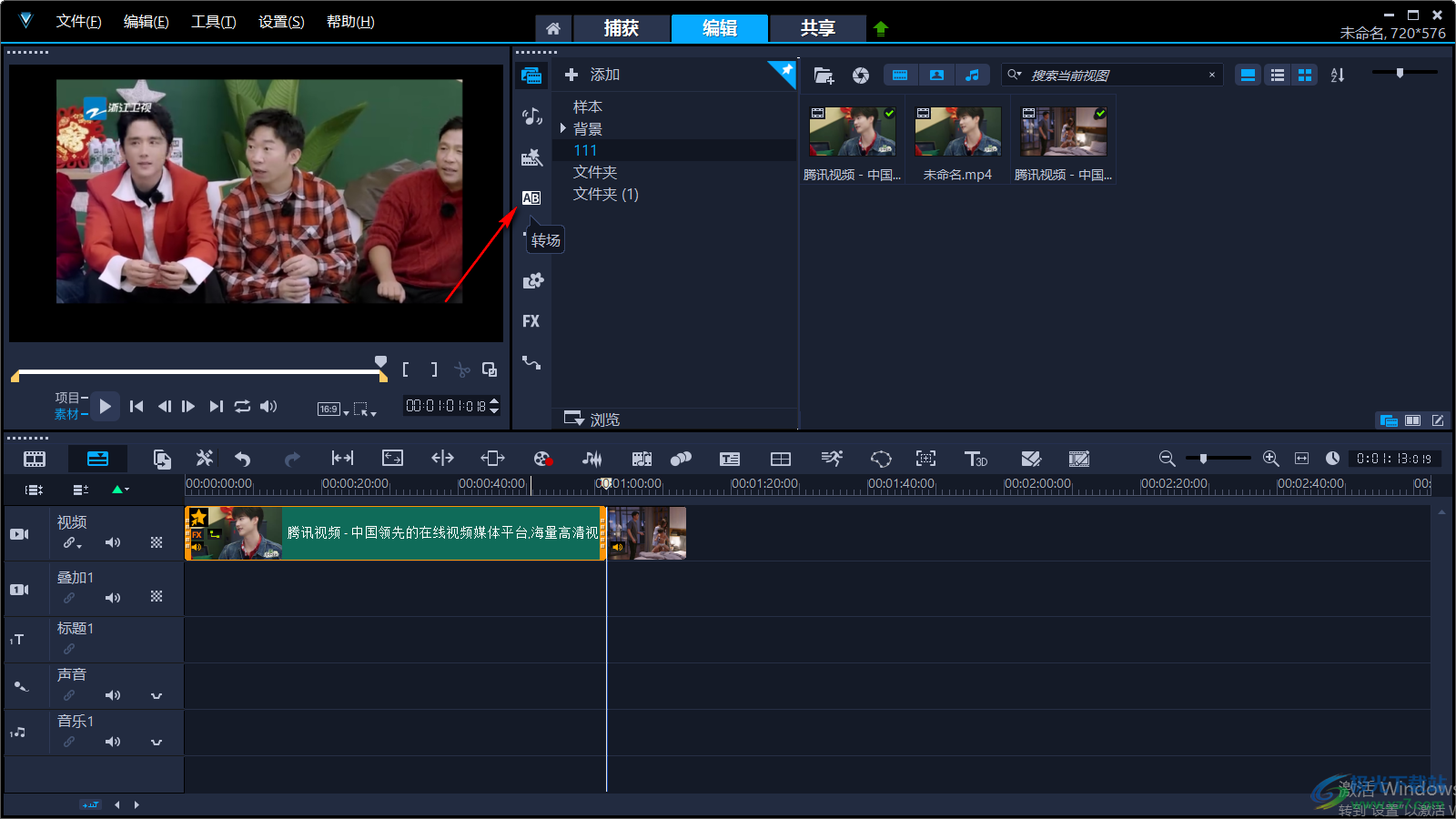Open the multi-camera editor icon

tap(781, 459)
